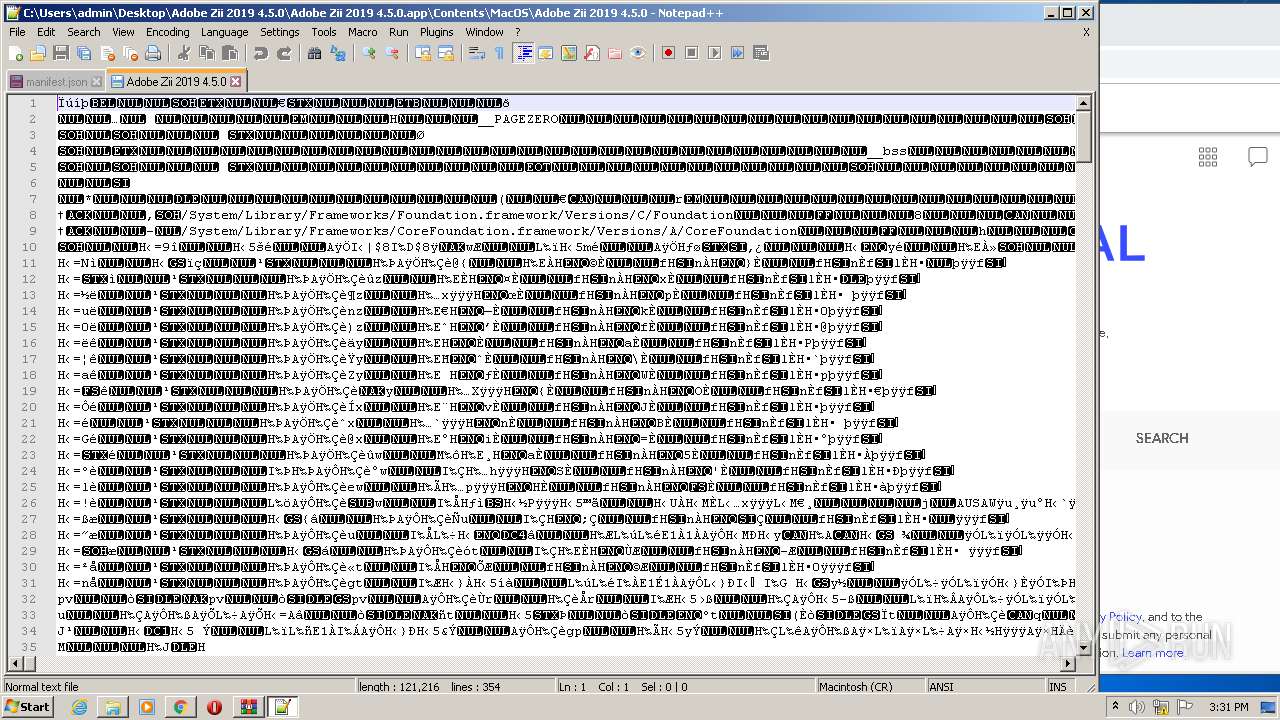The image size is (1280, 720).
Task: Open the Document Map icon
Action: click(569, 53)
